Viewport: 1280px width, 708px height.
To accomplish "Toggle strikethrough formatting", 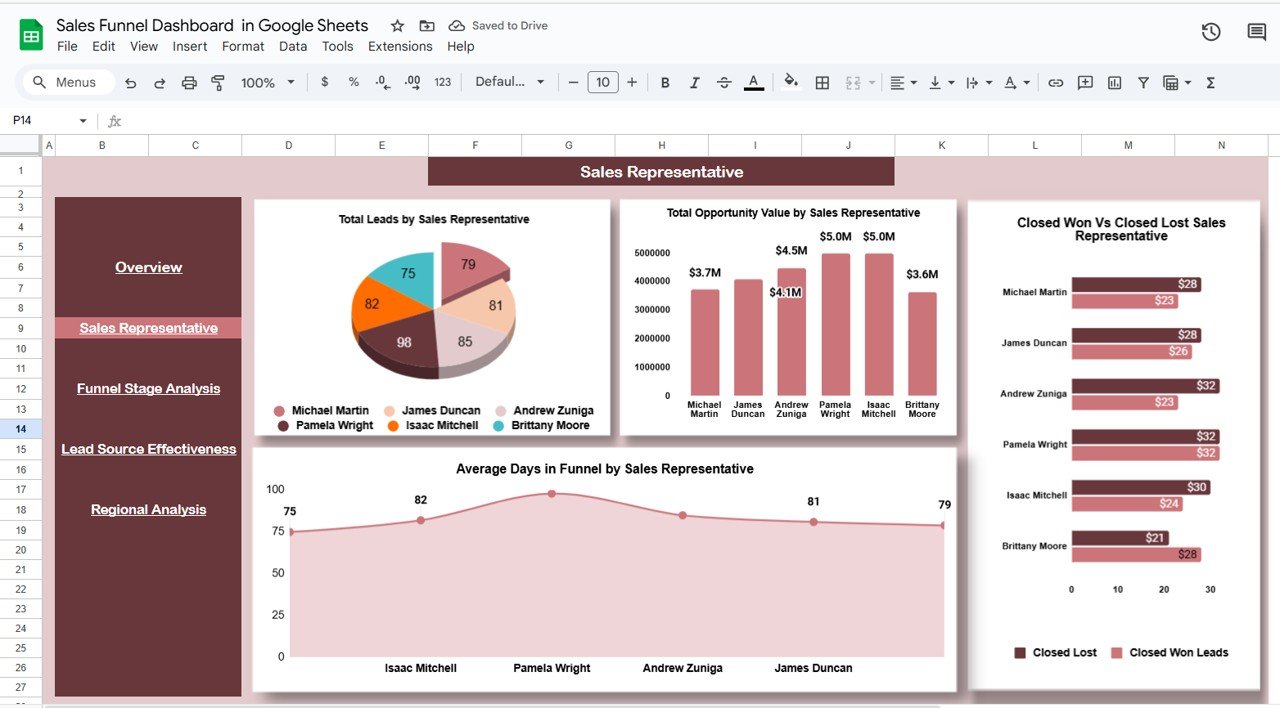I will (724, 83).
